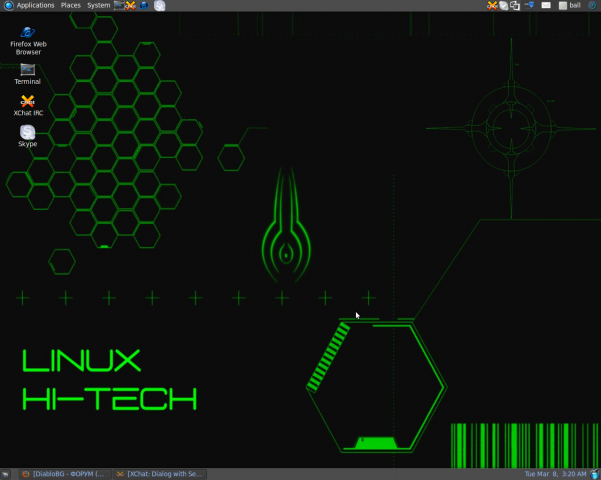This screenshot has height=480, width=601.
Task: Launch Terminal from the desktop
Action: [x=28, y=70]
